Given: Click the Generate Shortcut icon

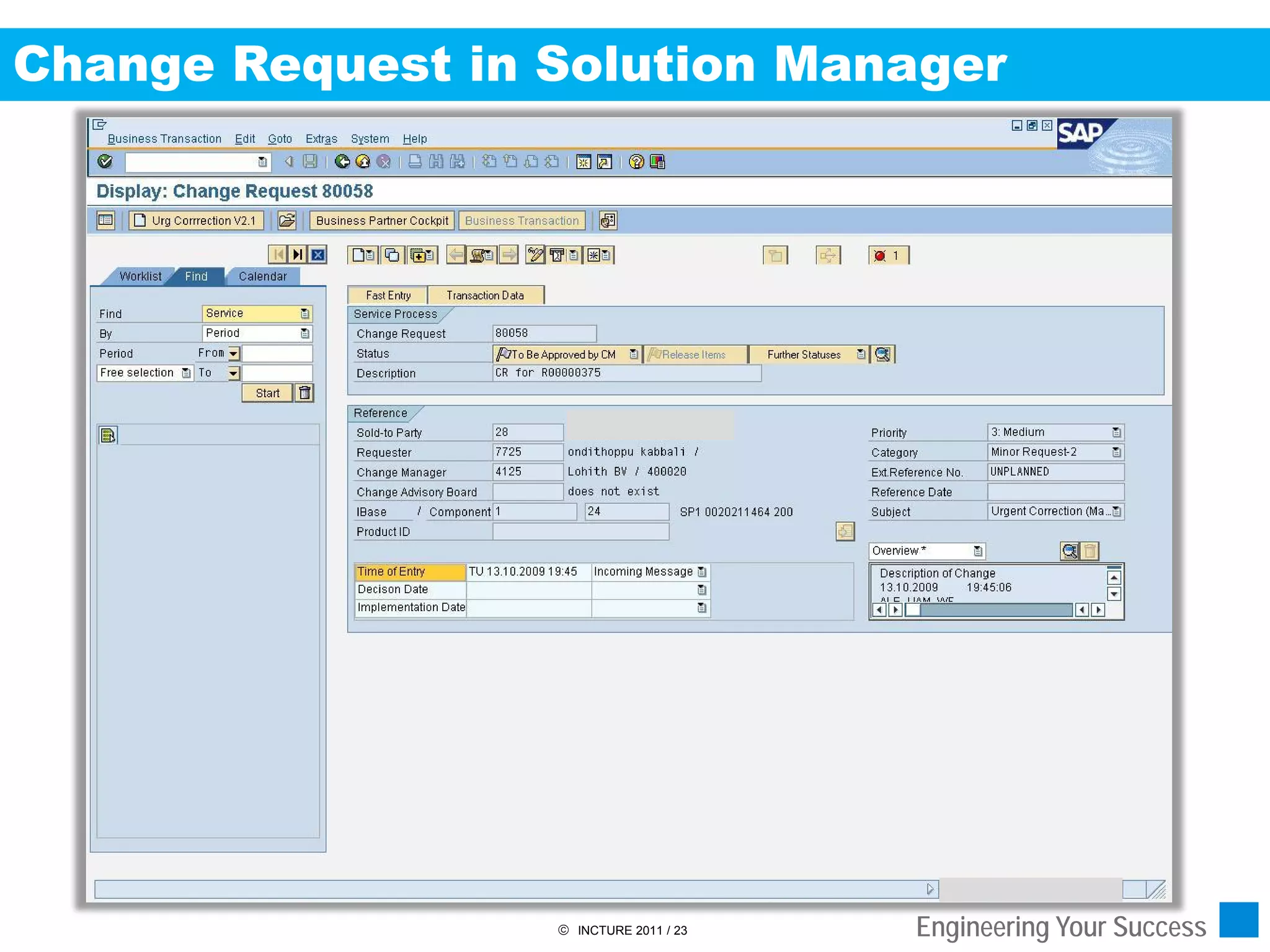Looking at the screenshot, I should point(605,162).
